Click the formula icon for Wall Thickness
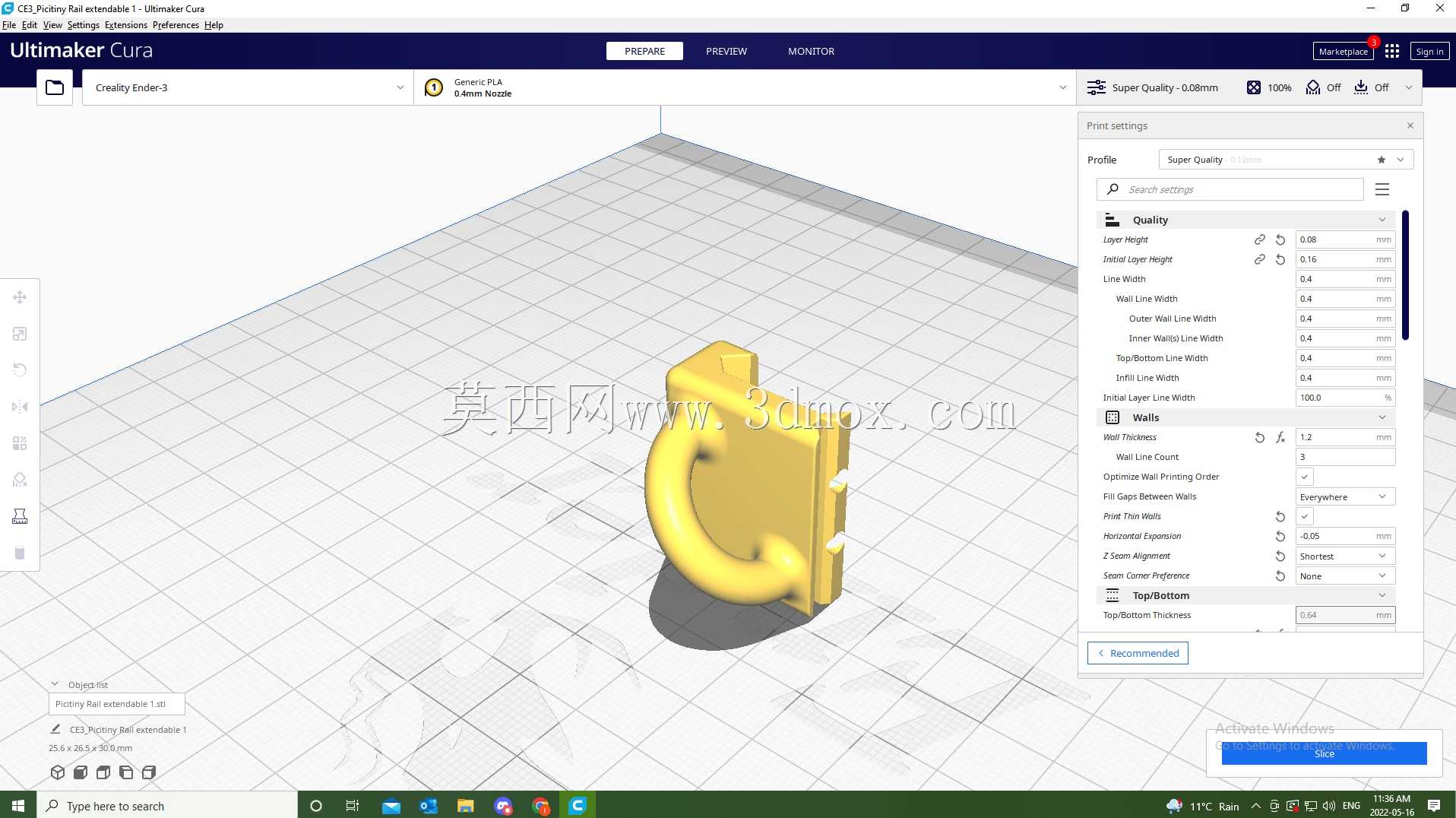This screenshot has height=818, width=1456. pyautogui.click(x=1280, y=437)
